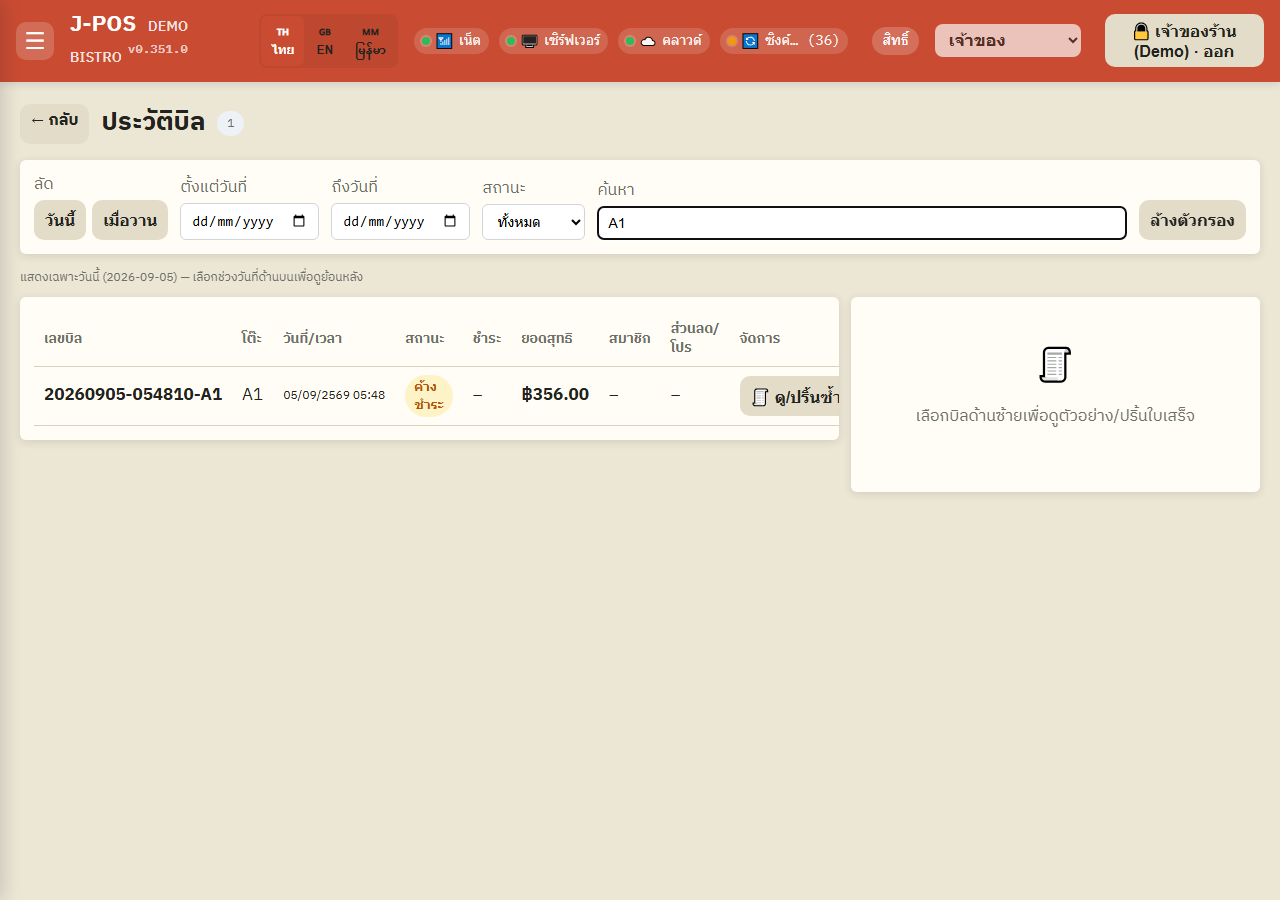Click the เลขบิล column header

click(63, 338)
